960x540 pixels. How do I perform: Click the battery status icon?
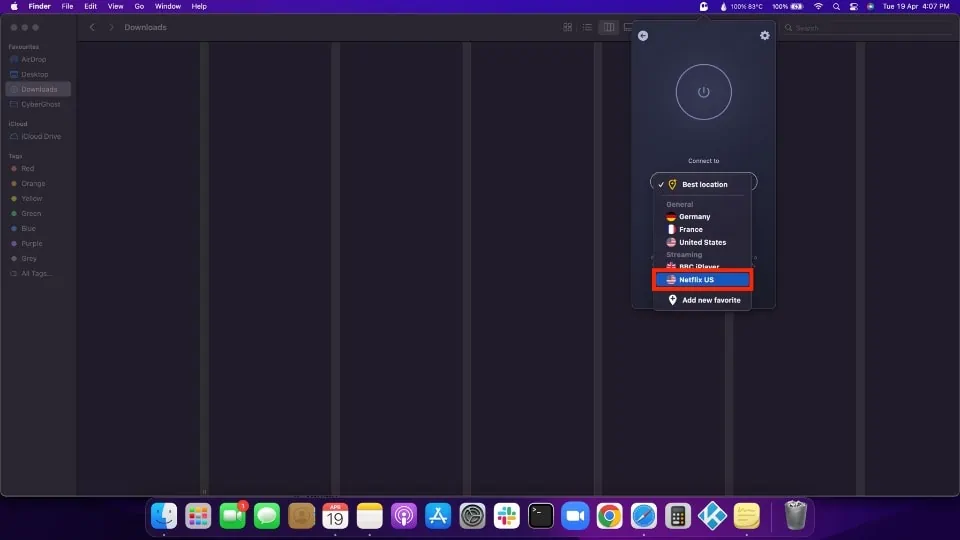click(788, 7)
